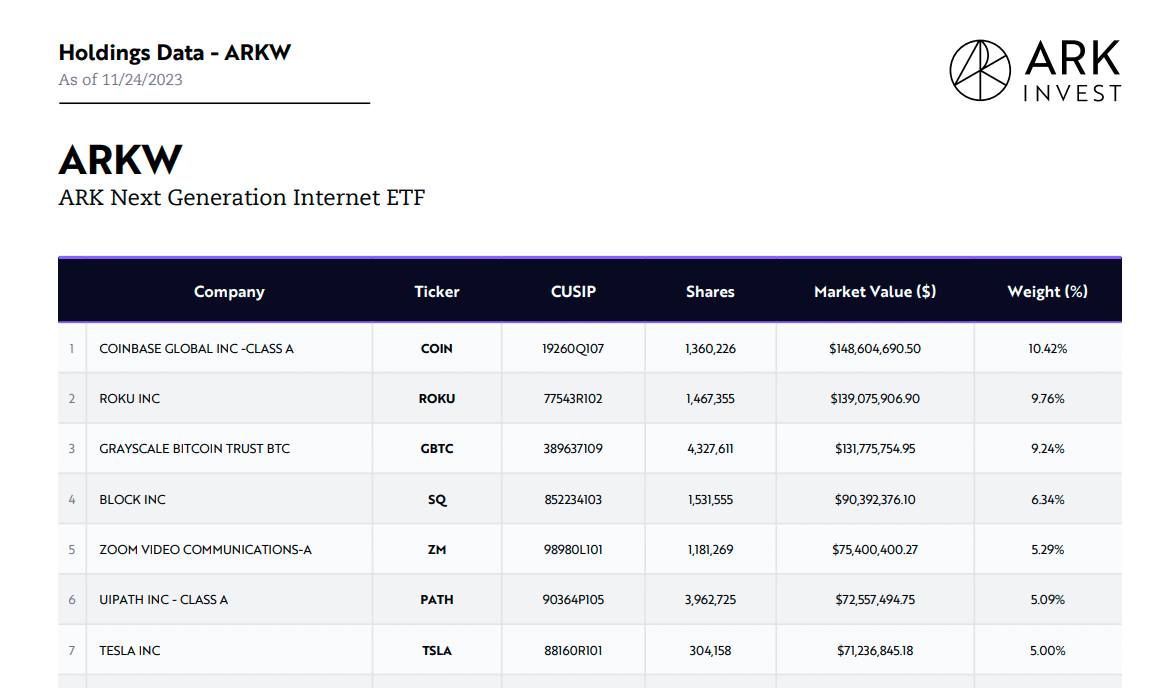Click the ARK Invest circular logo
1174x688 pixels.
point(980,70)
